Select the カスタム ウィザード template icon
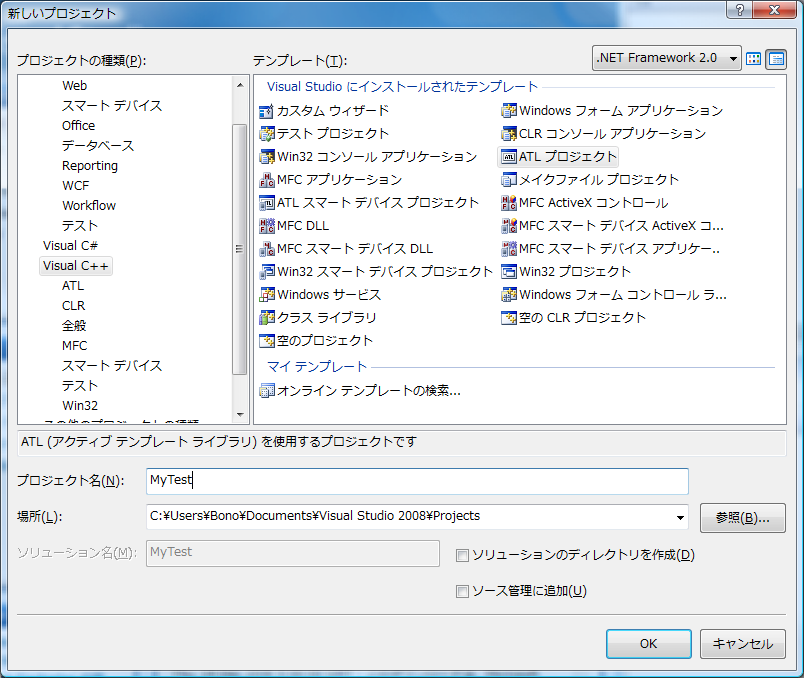Image resolution: width=804 pixels, height=678 pixels. point(267,111)
